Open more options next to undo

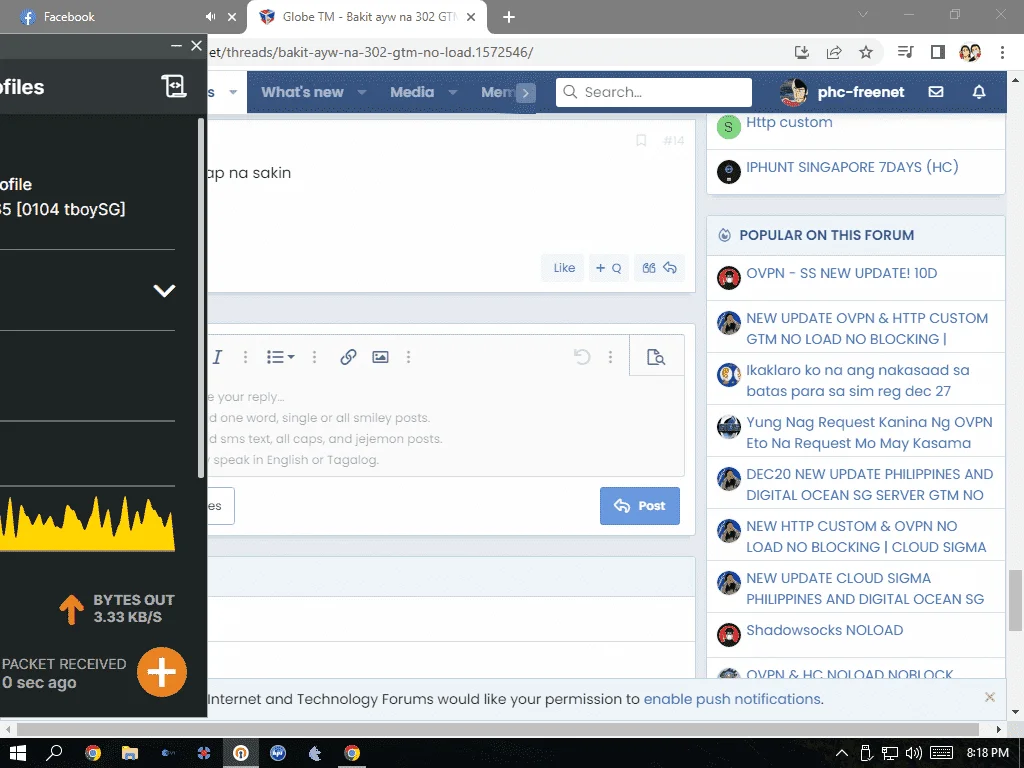[611, 357]
